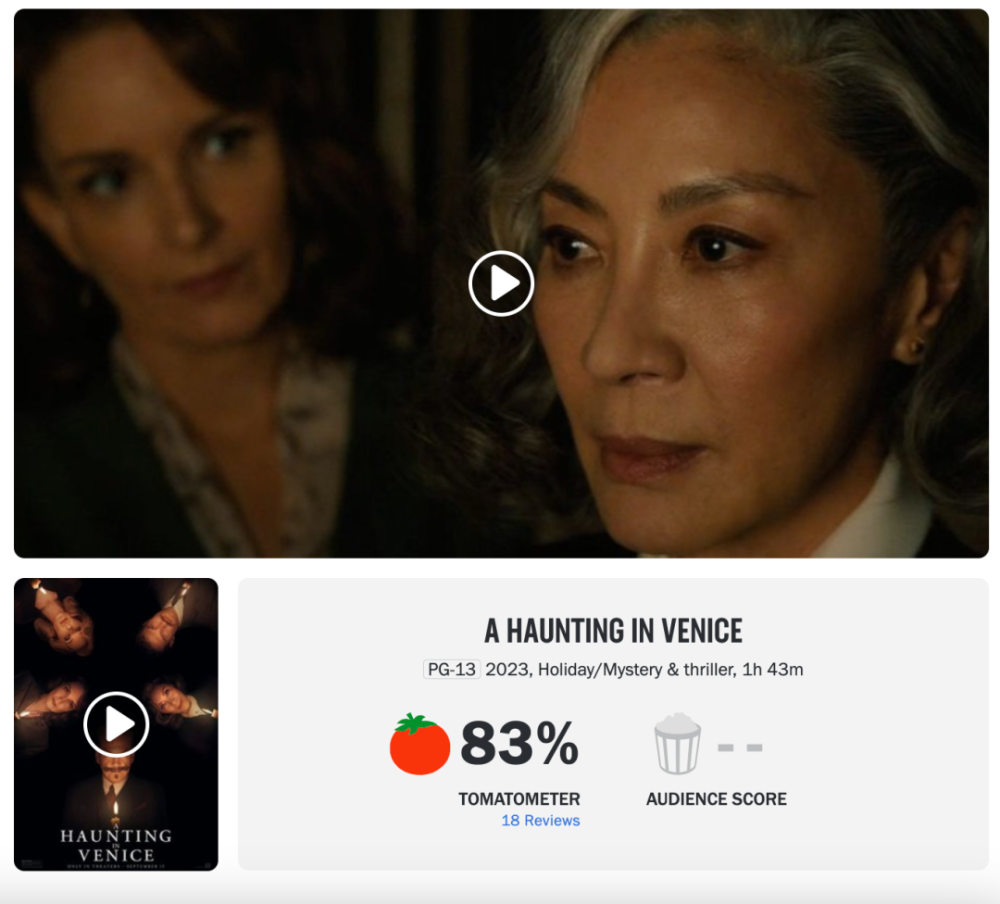Click the gray popcorn bucket icon

(677, 744)
